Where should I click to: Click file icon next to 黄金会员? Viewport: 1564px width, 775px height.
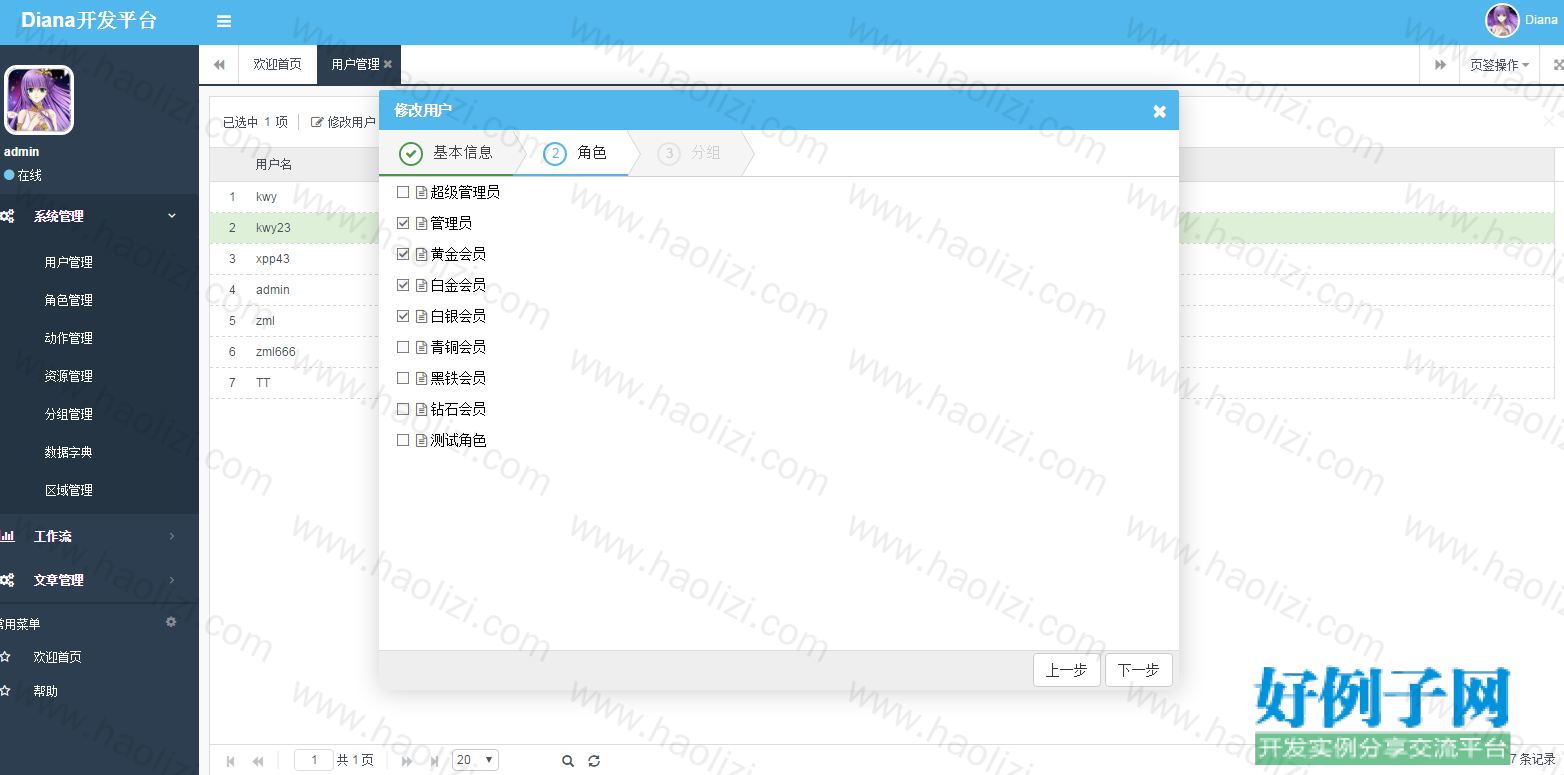[x=421, y=254]
